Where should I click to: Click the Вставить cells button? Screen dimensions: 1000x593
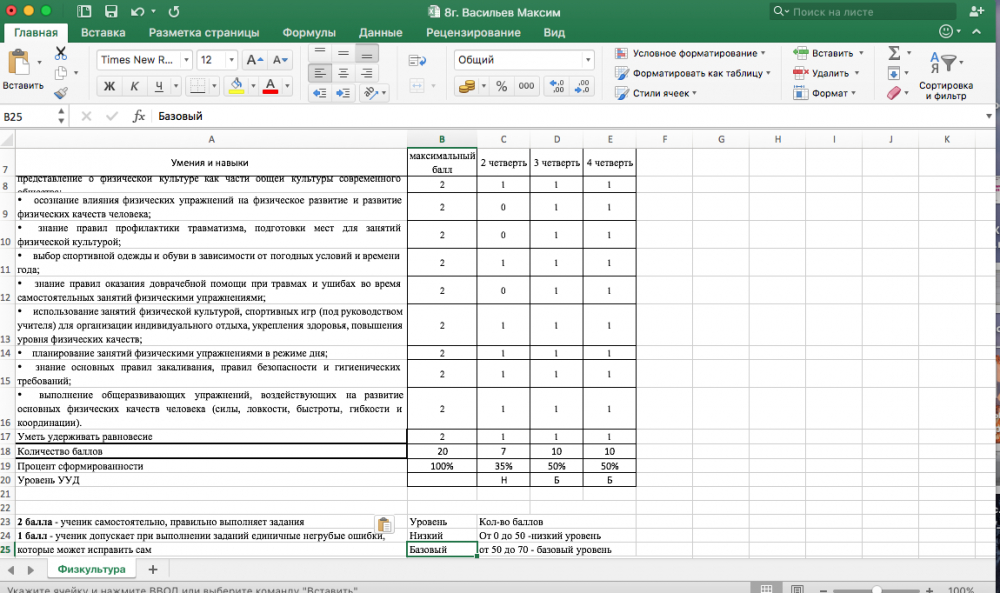[x=828, y=53]
